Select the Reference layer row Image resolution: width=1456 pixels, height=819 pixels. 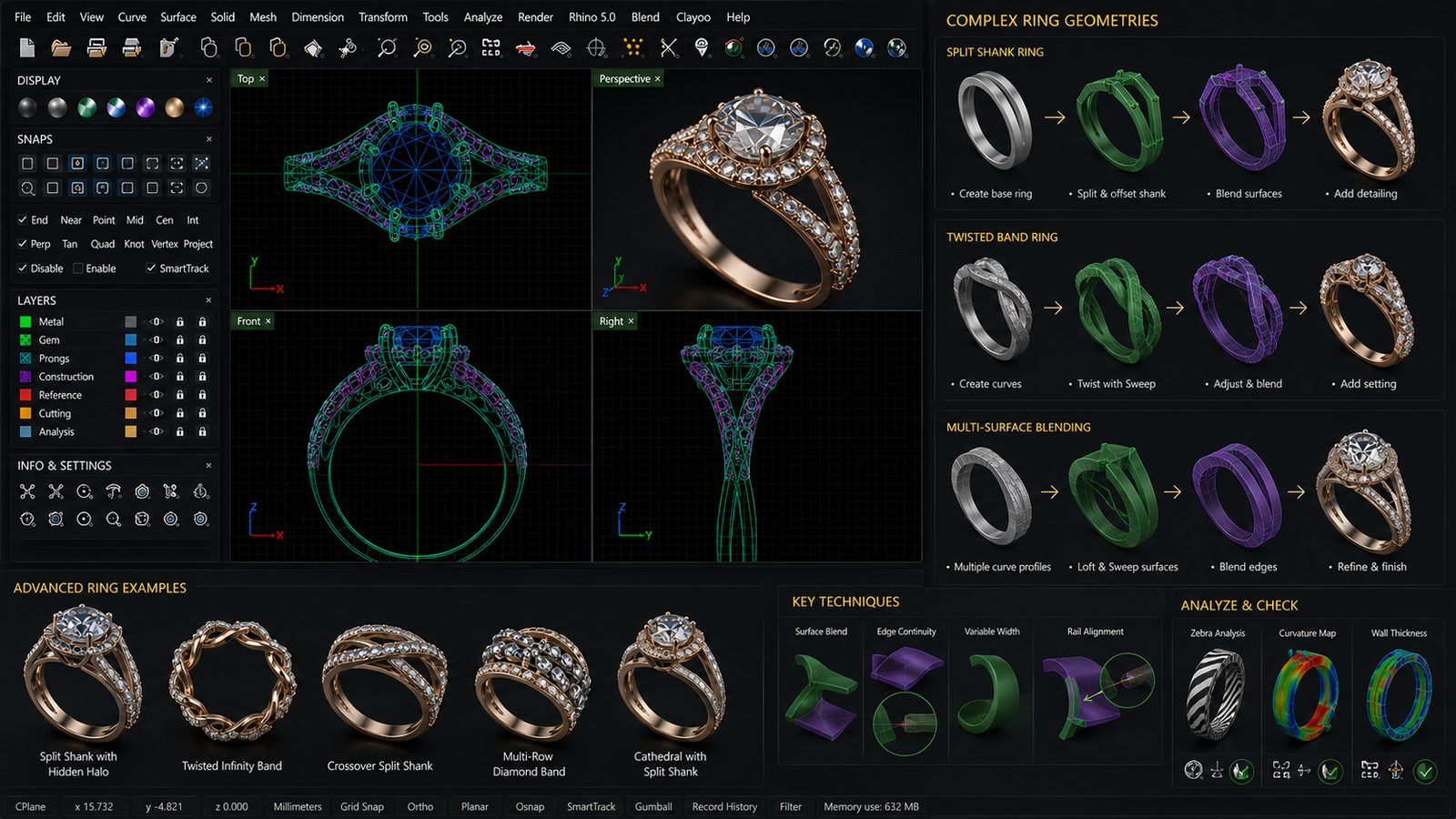point(114,395)
